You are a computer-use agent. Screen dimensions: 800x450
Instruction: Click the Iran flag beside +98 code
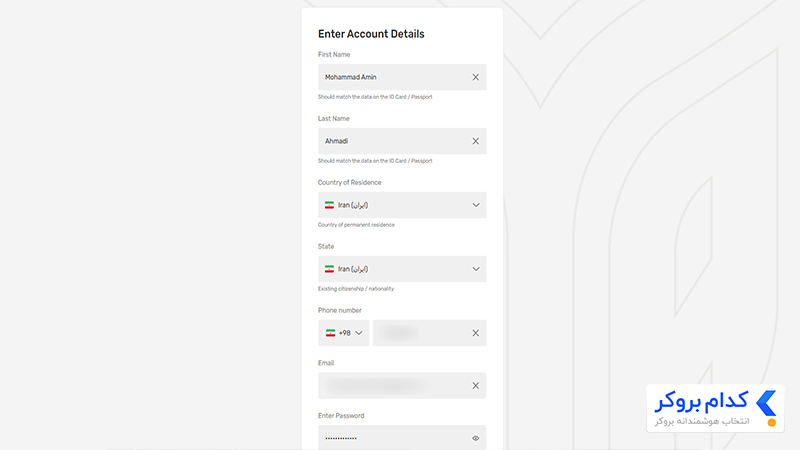[x=331, y=333]
